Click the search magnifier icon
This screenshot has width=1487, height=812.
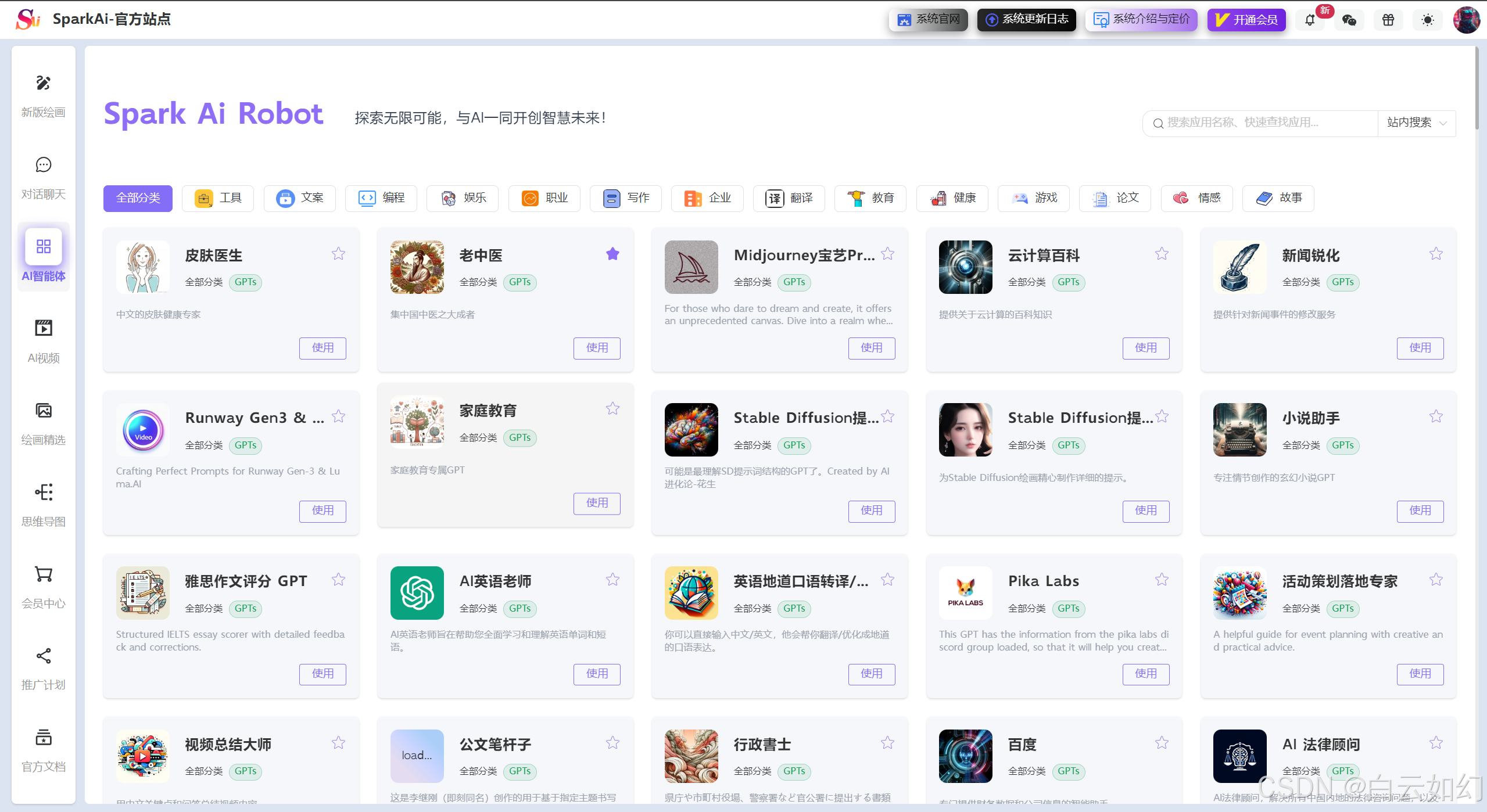point(1158,123)
